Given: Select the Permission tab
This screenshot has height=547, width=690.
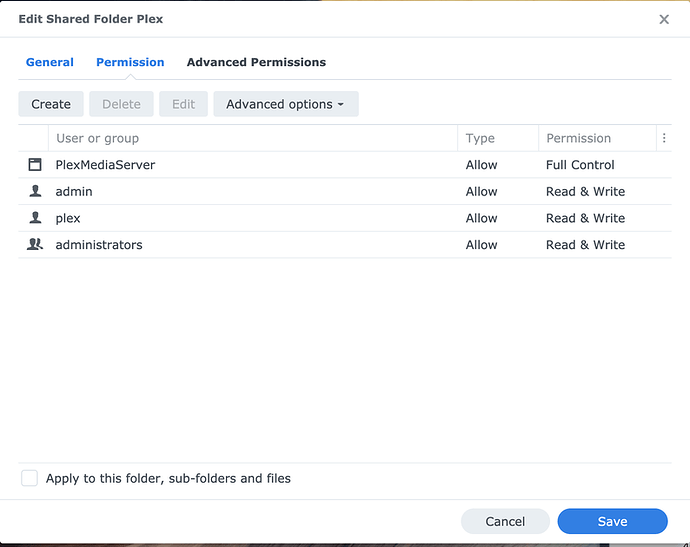Looking at the screenshot, I should [130, 62].
